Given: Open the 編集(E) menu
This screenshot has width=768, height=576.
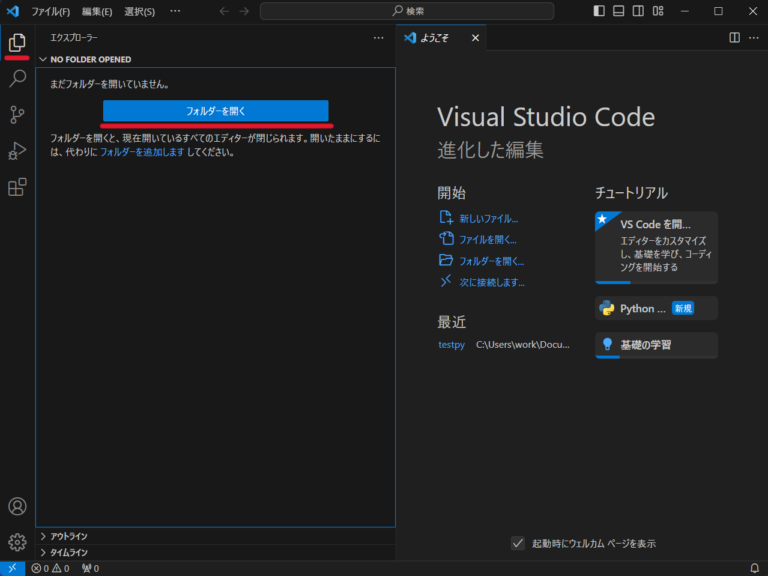Looking at the screenshot, I should click(x=97, y=11).
